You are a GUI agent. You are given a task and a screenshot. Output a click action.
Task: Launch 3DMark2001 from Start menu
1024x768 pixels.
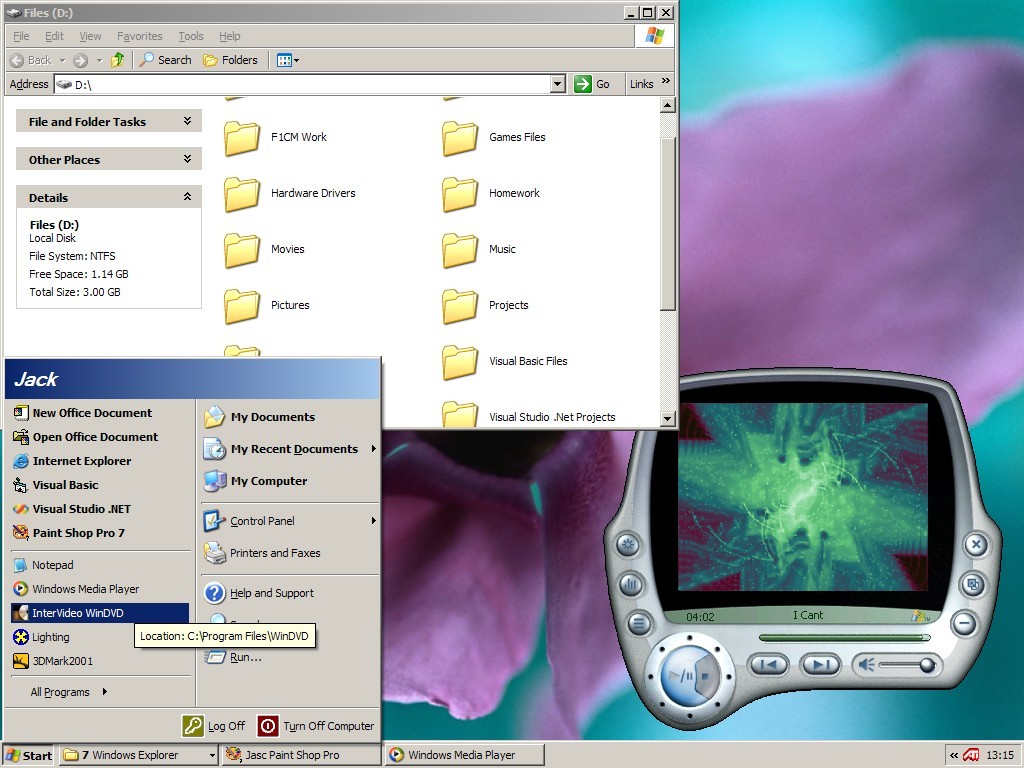100,661
